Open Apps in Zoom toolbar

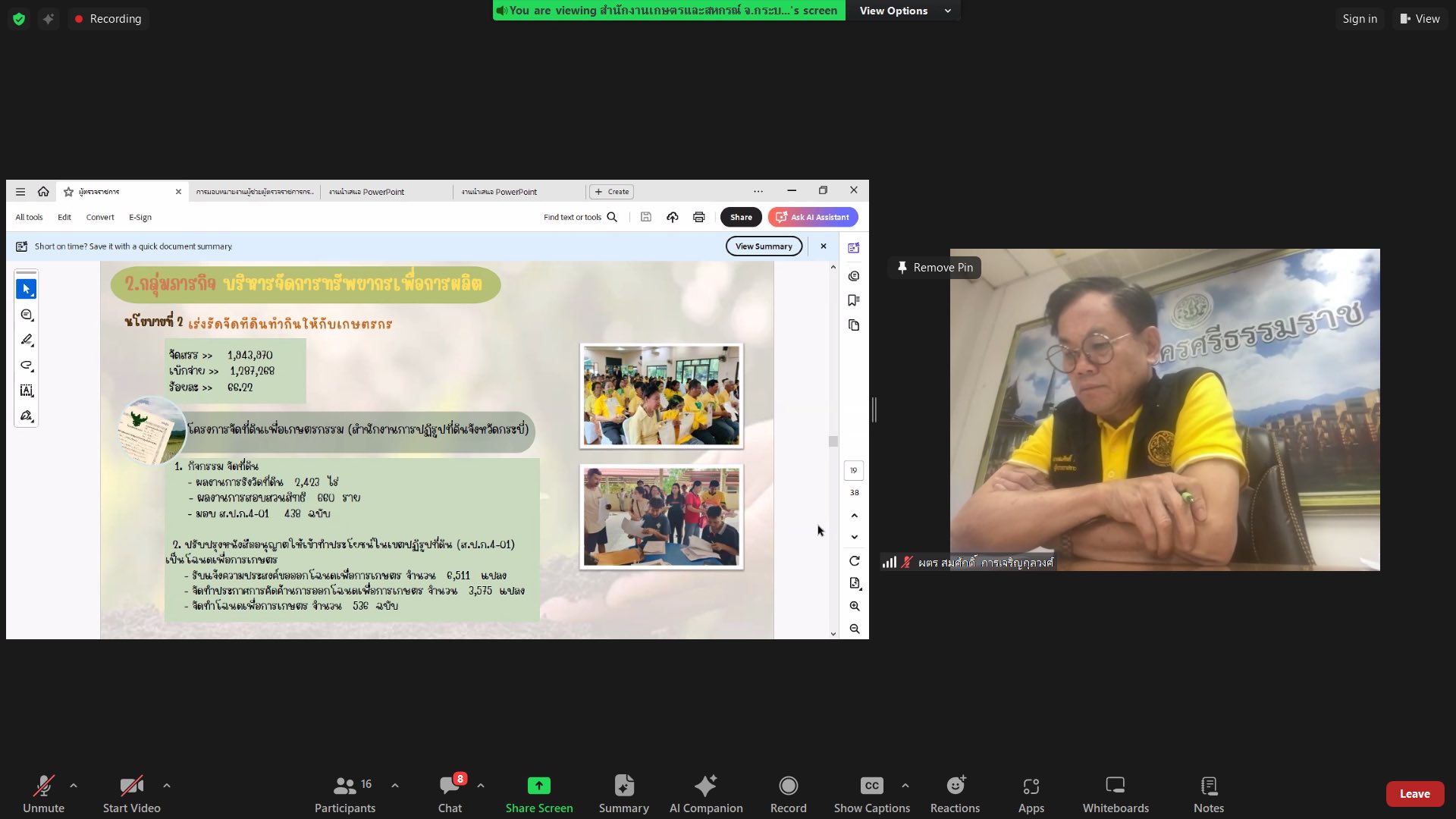pos(1031,793)
